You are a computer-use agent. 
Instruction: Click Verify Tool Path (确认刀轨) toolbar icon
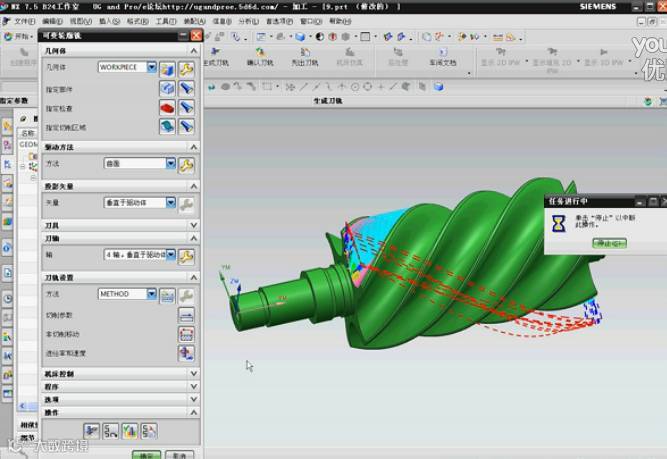260,57
